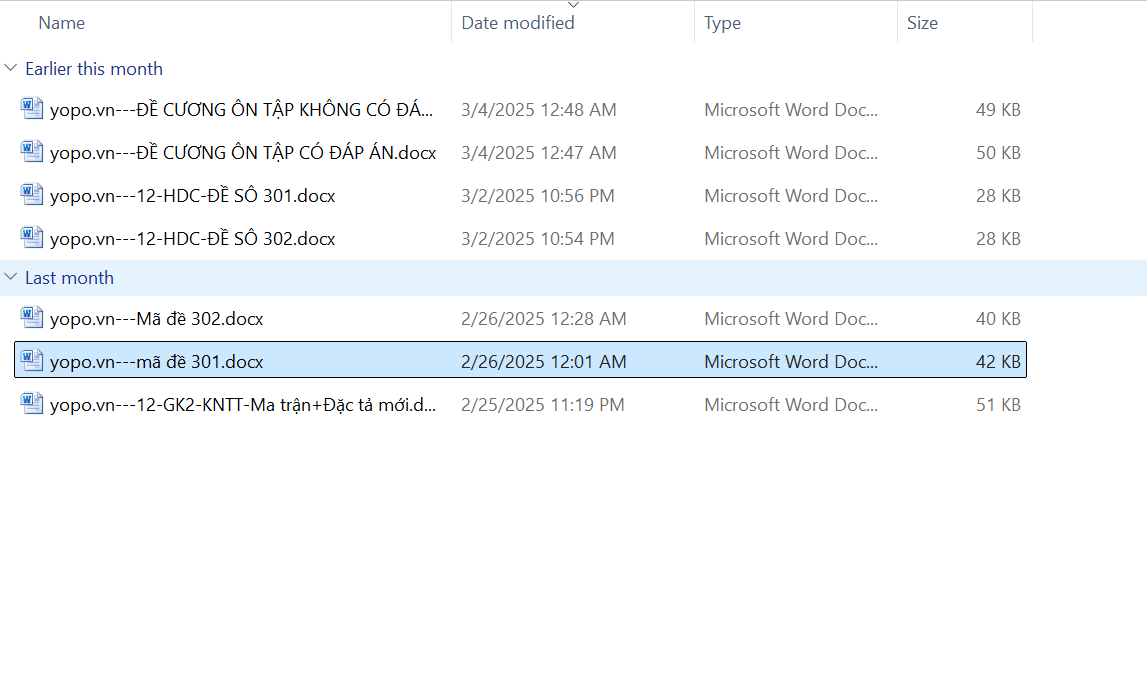Click Word icon of ĐỀ CƯƠNG ÔN TẬP CÓ ĐÁP ÁN.docx
Image resolution: width=1147 pixels, height=676 pixels.
32,152
